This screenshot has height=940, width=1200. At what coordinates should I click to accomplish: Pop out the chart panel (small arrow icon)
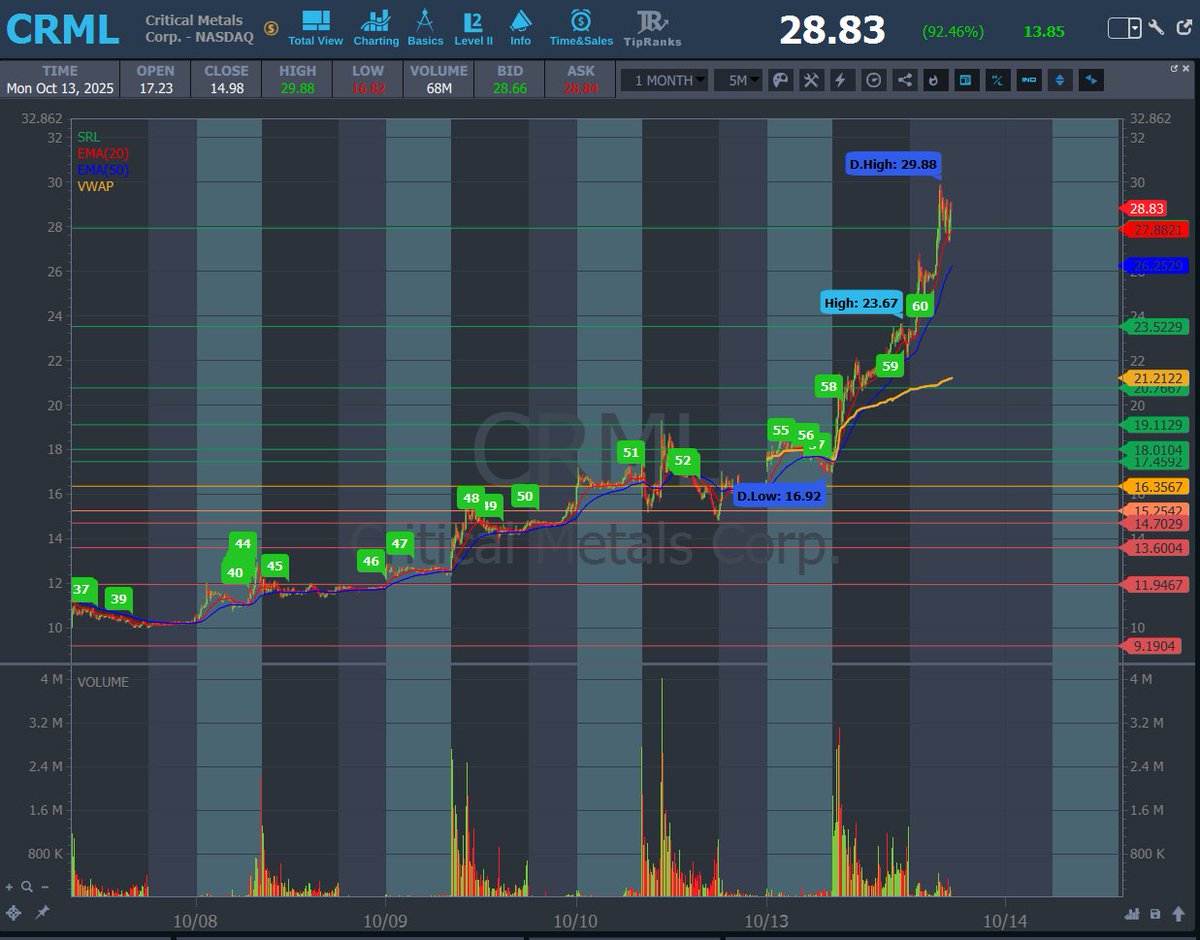(1175, 67)
